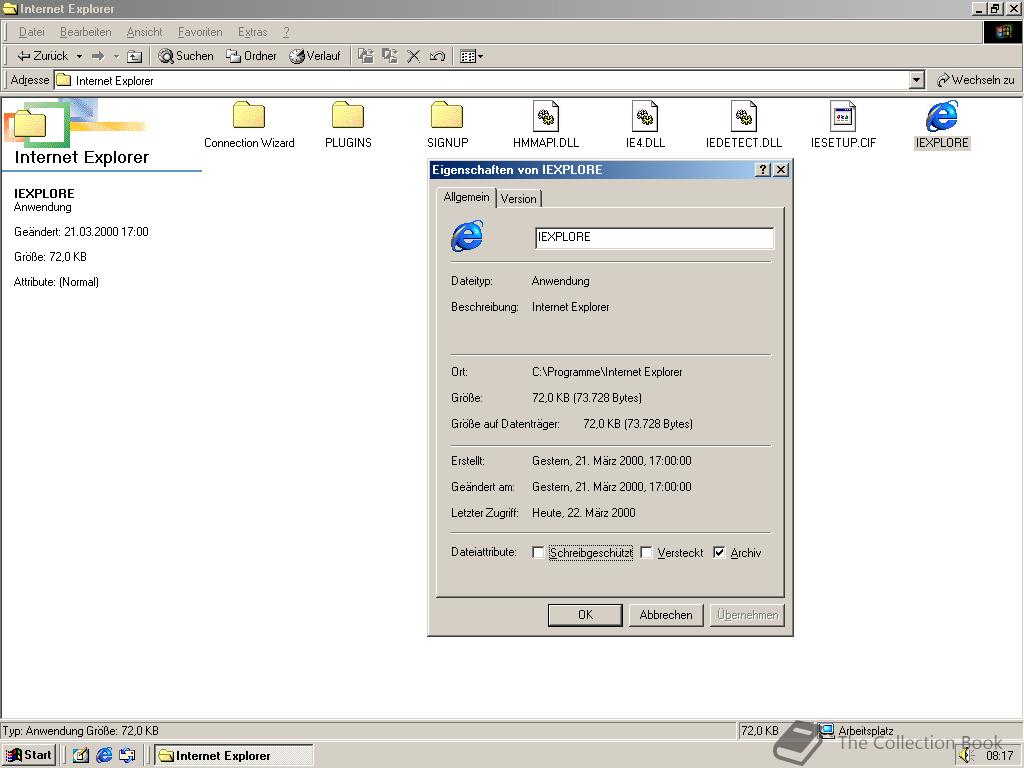Image resolution: width=1024 pixels, height=768 pixels.
Task: Open the Favoriten menu
Action: 200,32
